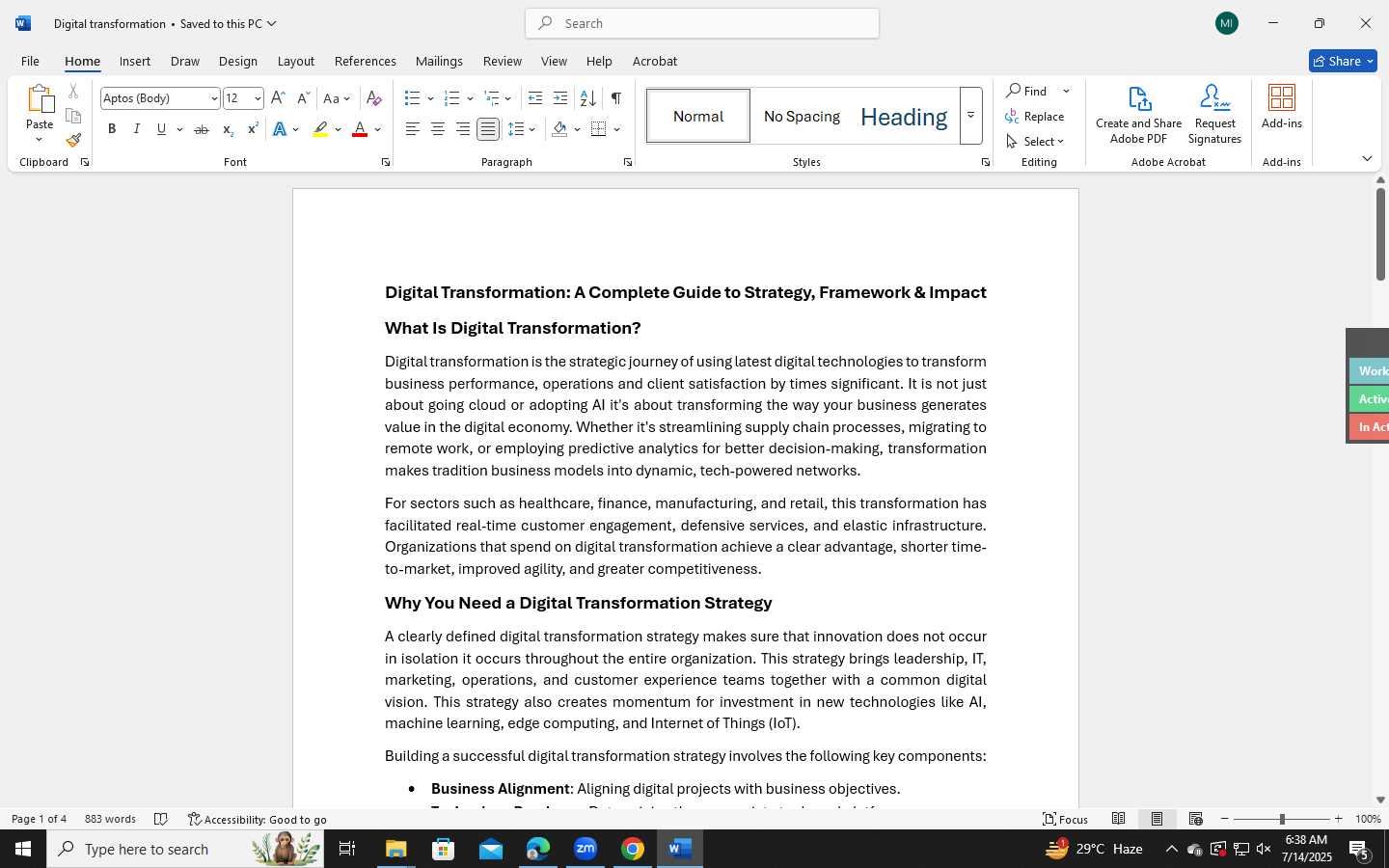The image size is (1389, 868).
Task: Collapse the ribbon chevron
Action: tap(1367, 158)
